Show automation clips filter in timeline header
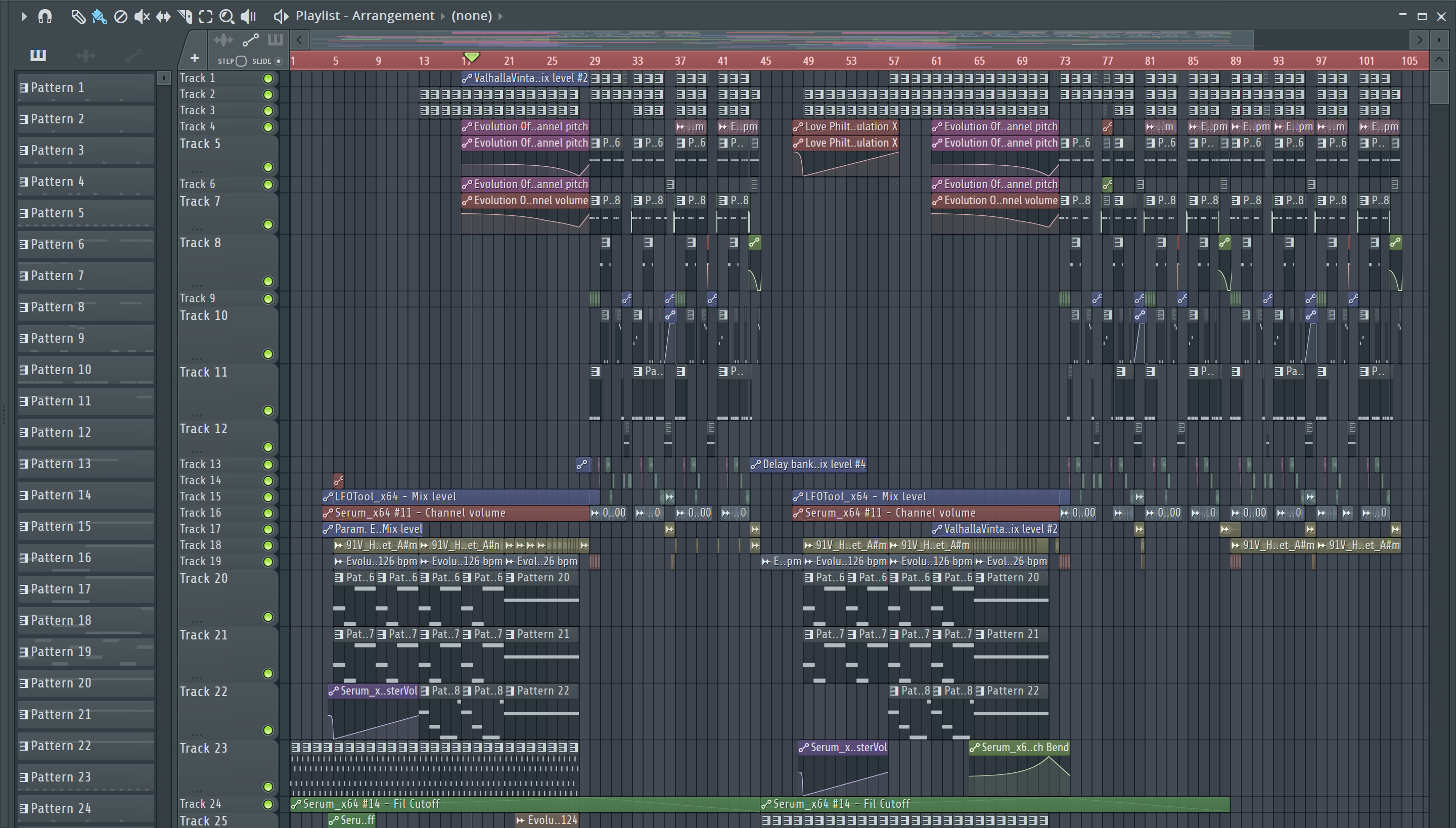Screen dimensions: 1456x828 tap(250, 40)
